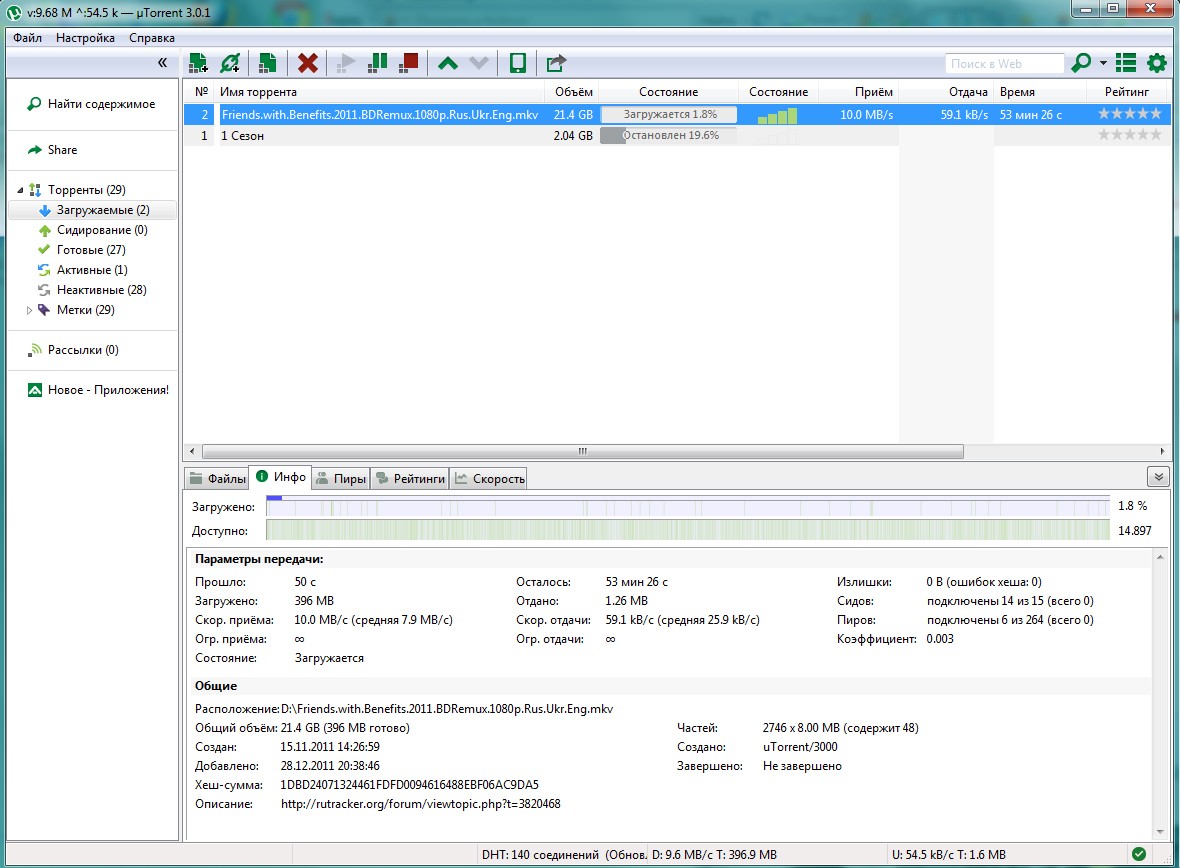Switch to the Пиры tab
The image size is (1180, 868).
tap(341, 479)
